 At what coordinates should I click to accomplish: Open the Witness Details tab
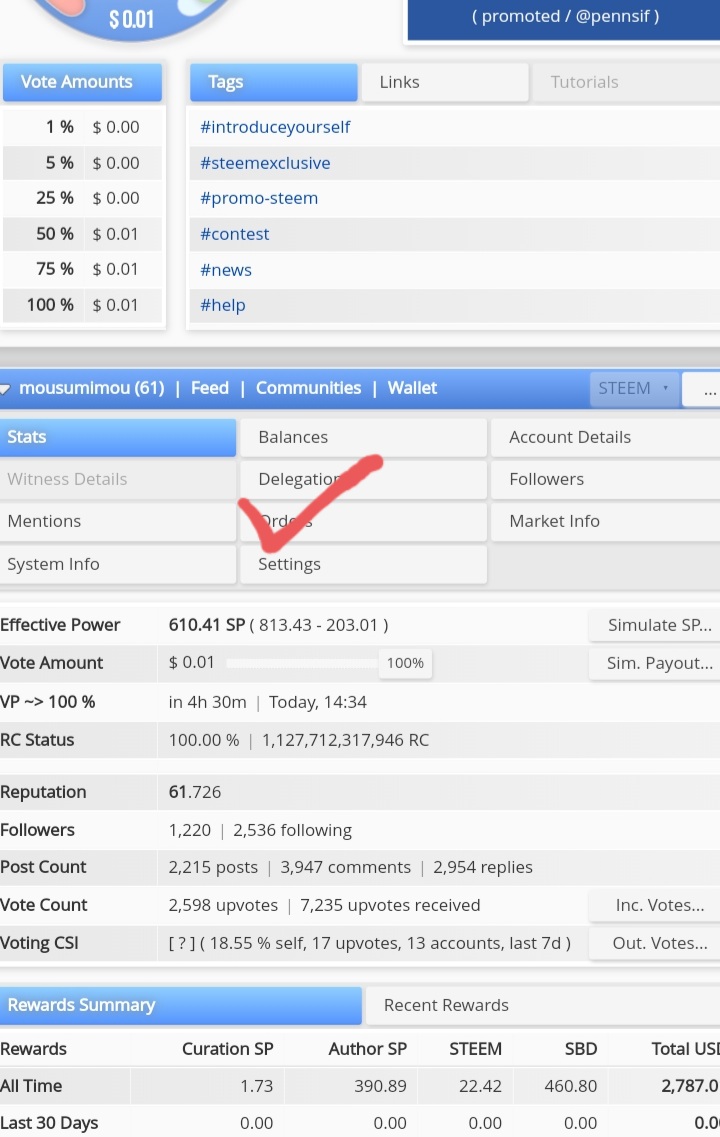click(x=117, y=479)
